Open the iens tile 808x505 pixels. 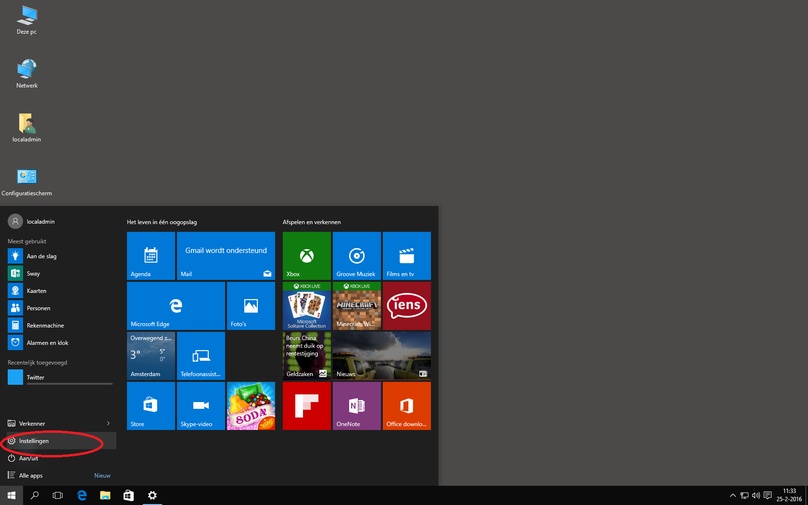(407, 306)
